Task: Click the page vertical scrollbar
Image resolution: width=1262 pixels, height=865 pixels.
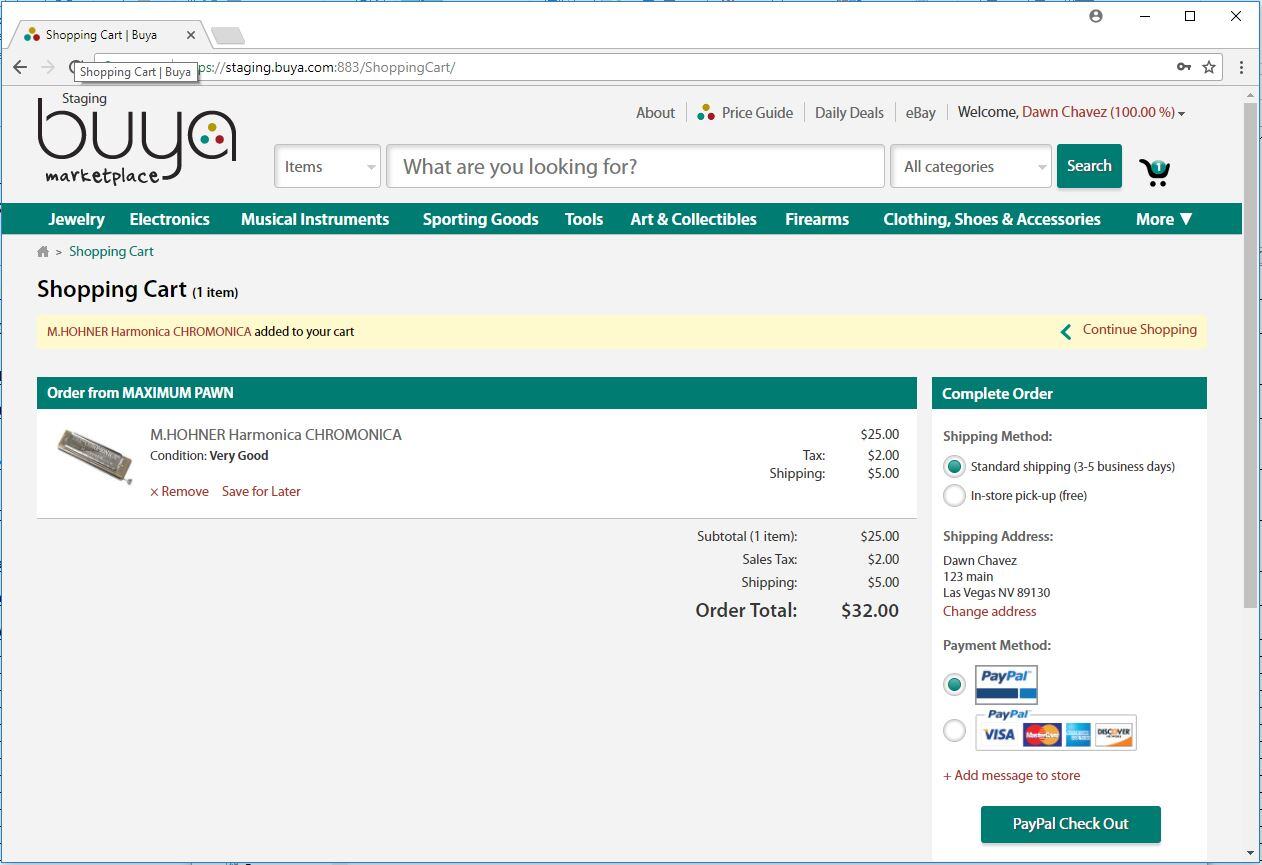Action: click(1250, 354)
